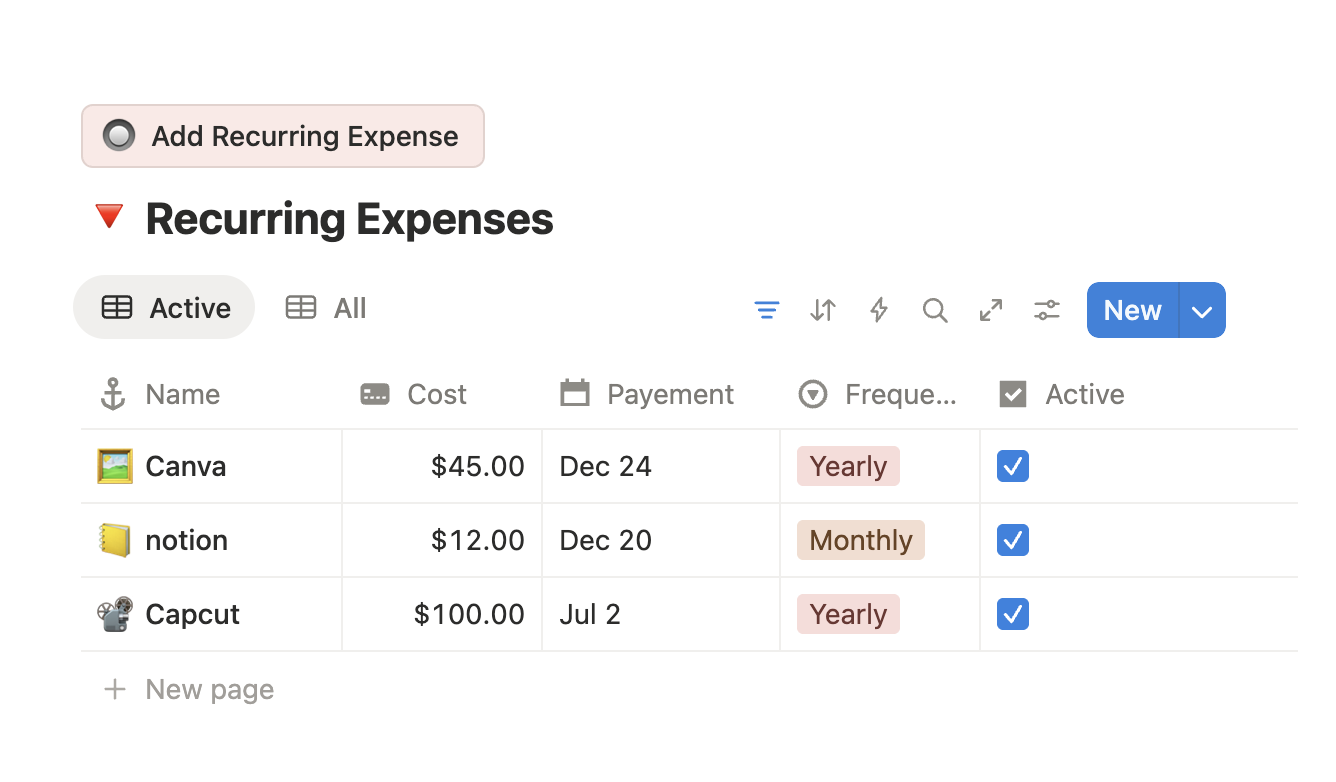Open the New button dropdown chevron
Image resolution: width=1336 pixels, height=782 pixels.
coord(1202,310)
